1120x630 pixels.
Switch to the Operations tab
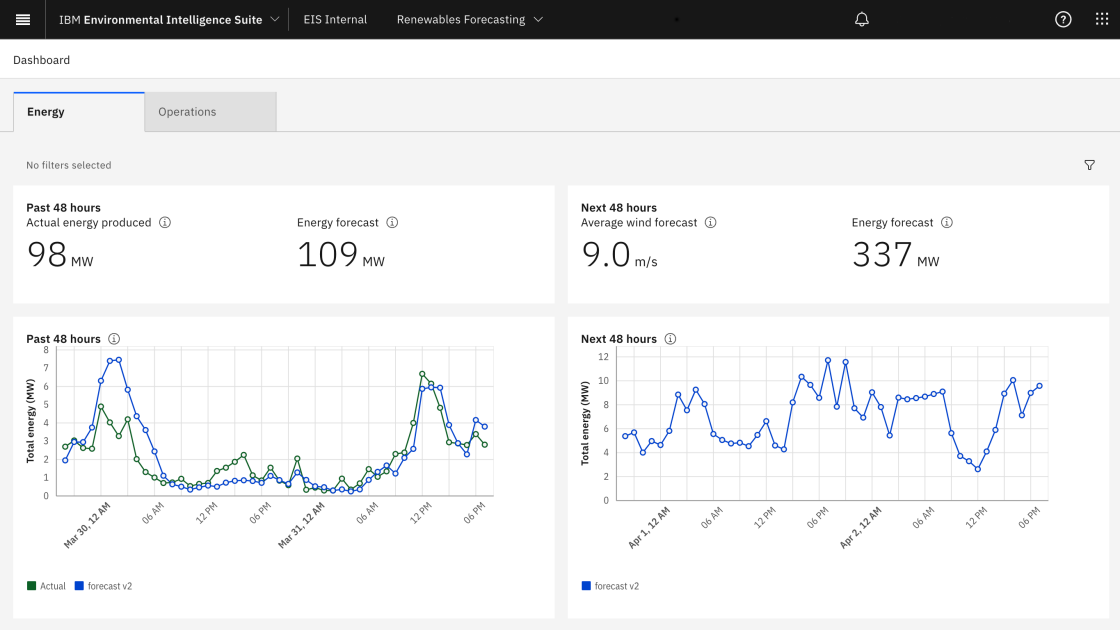coord(187,111)
